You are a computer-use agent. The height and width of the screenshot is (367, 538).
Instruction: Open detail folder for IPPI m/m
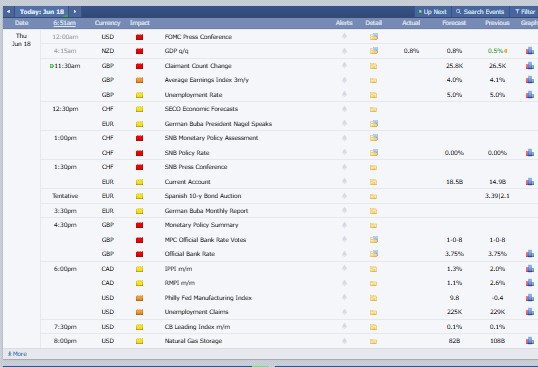373,269
